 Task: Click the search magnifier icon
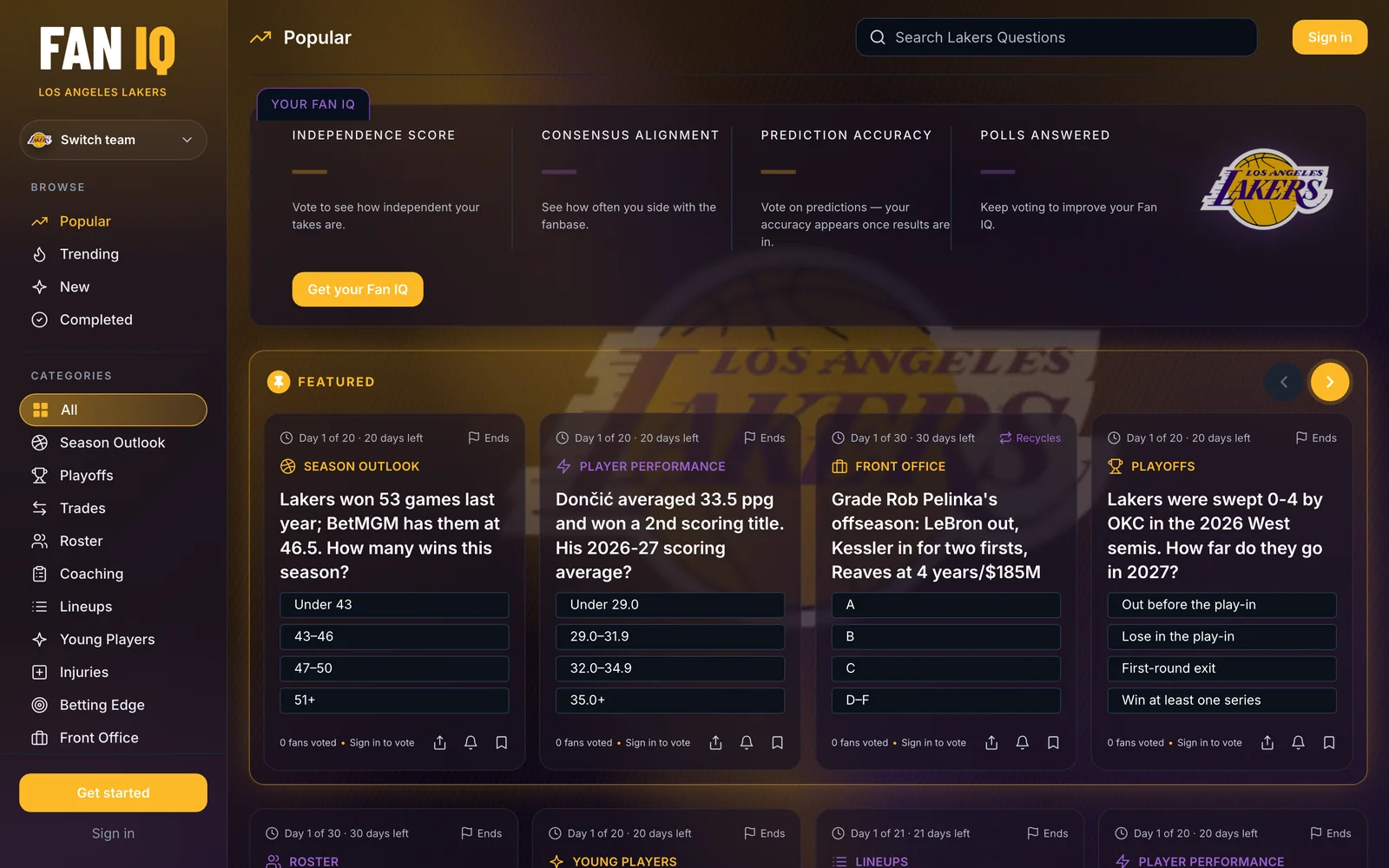pos(878,37)
